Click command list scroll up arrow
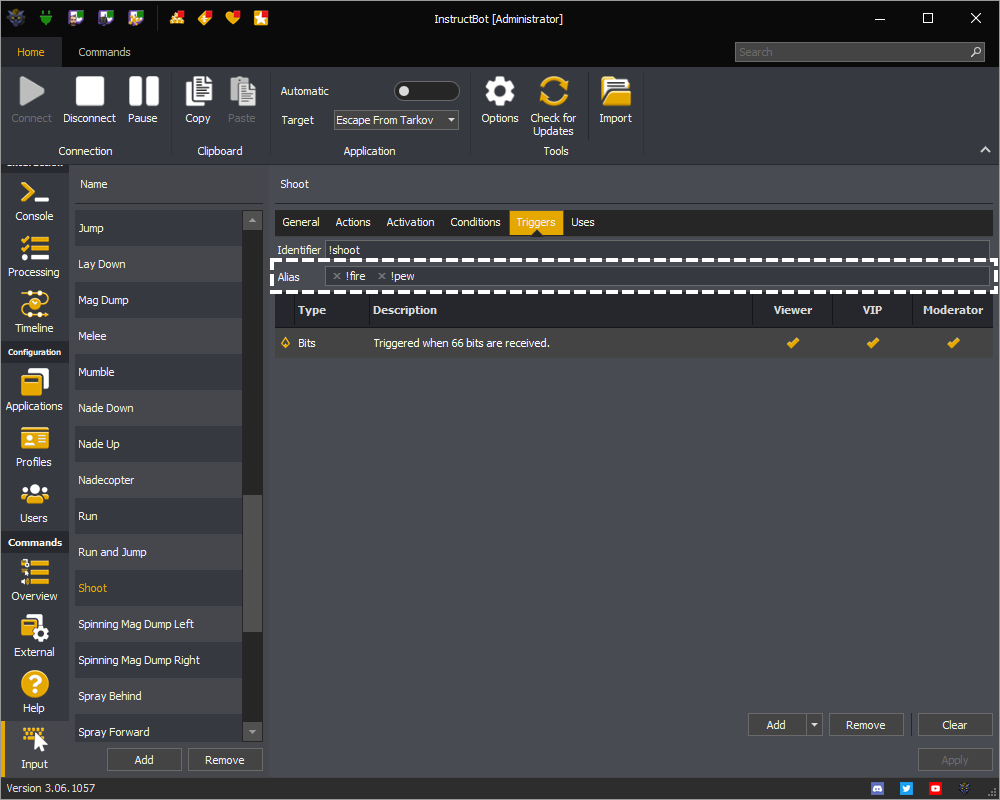 (253, 221)
